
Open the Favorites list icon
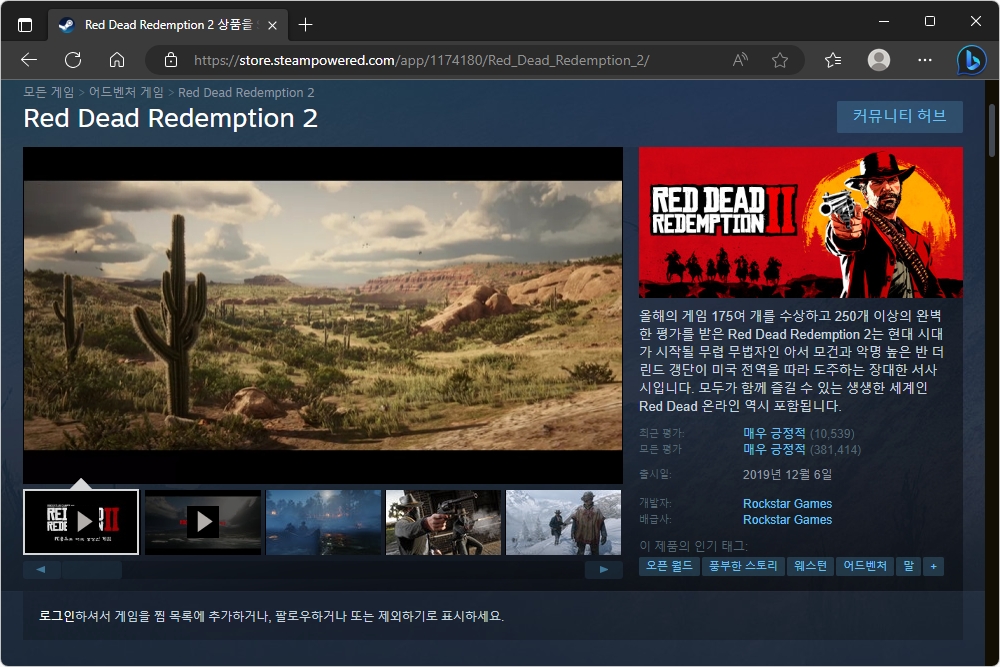(x=833, y=60)
